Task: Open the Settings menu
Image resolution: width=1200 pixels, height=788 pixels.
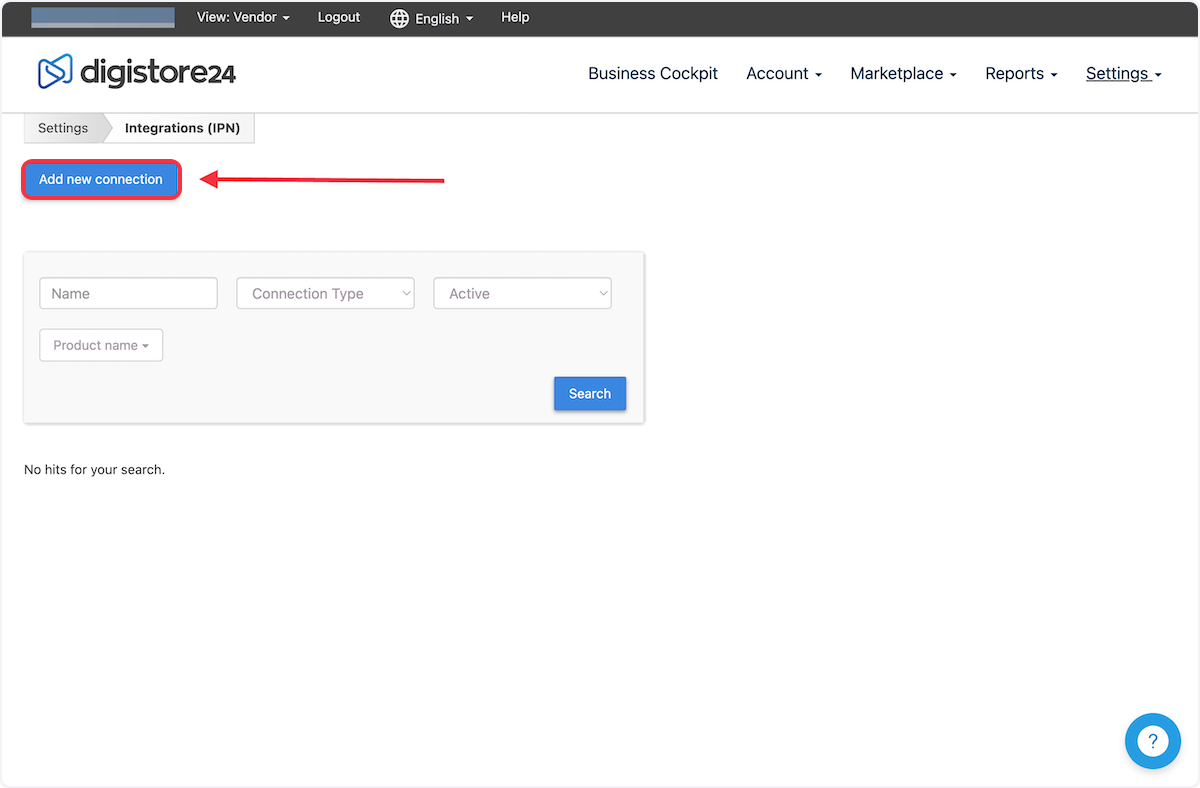Action: [1124, 73]
